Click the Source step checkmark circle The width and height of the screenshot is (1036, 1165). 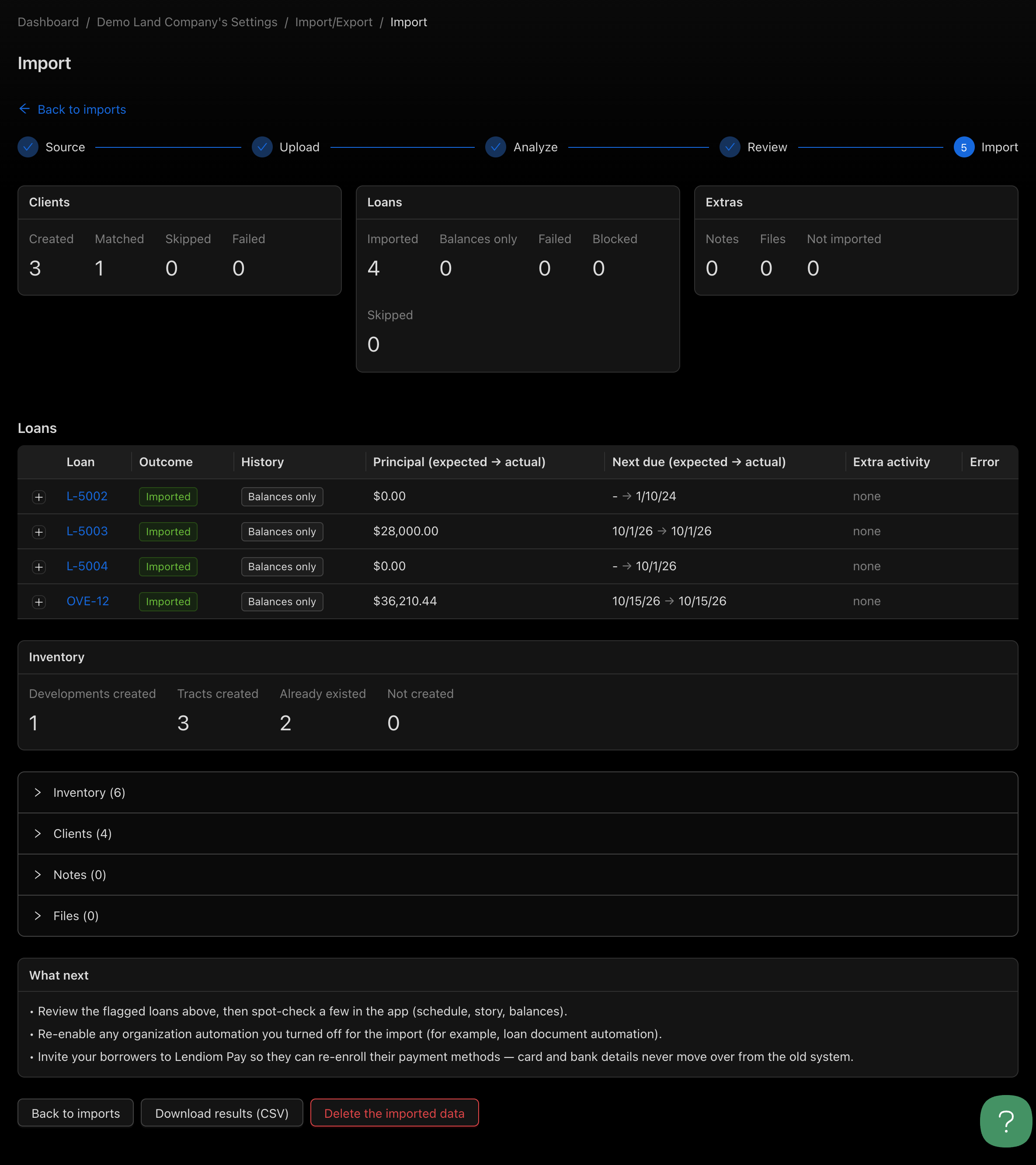28,147
